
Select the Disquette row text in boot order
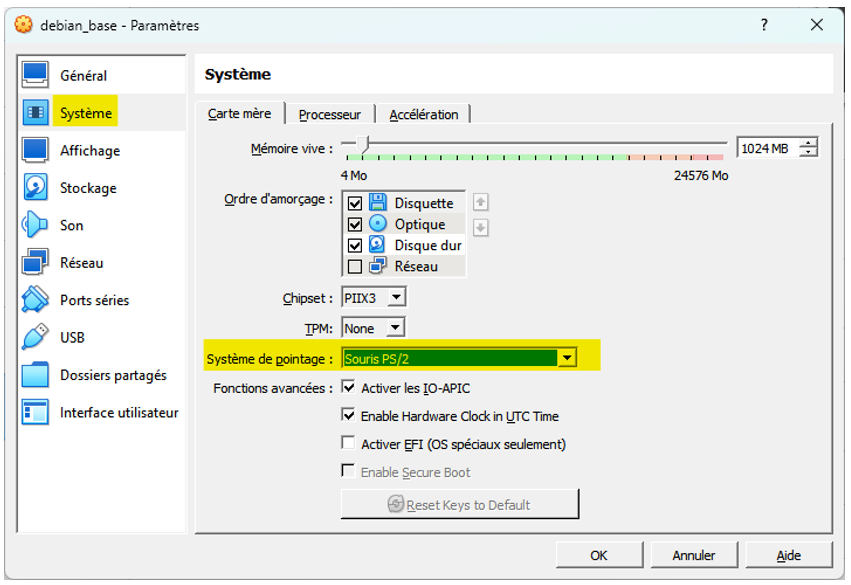click(424, 203)
